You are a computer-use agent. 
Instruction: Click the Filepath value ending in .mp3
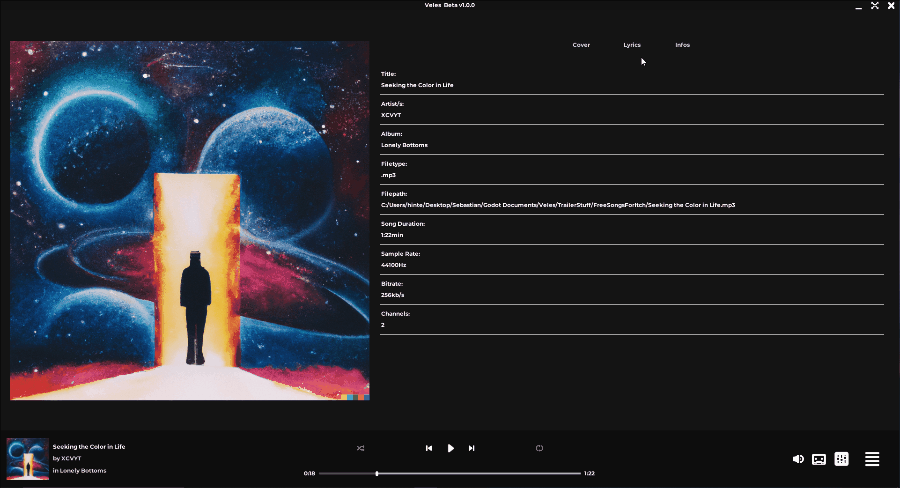click(558, 205)
